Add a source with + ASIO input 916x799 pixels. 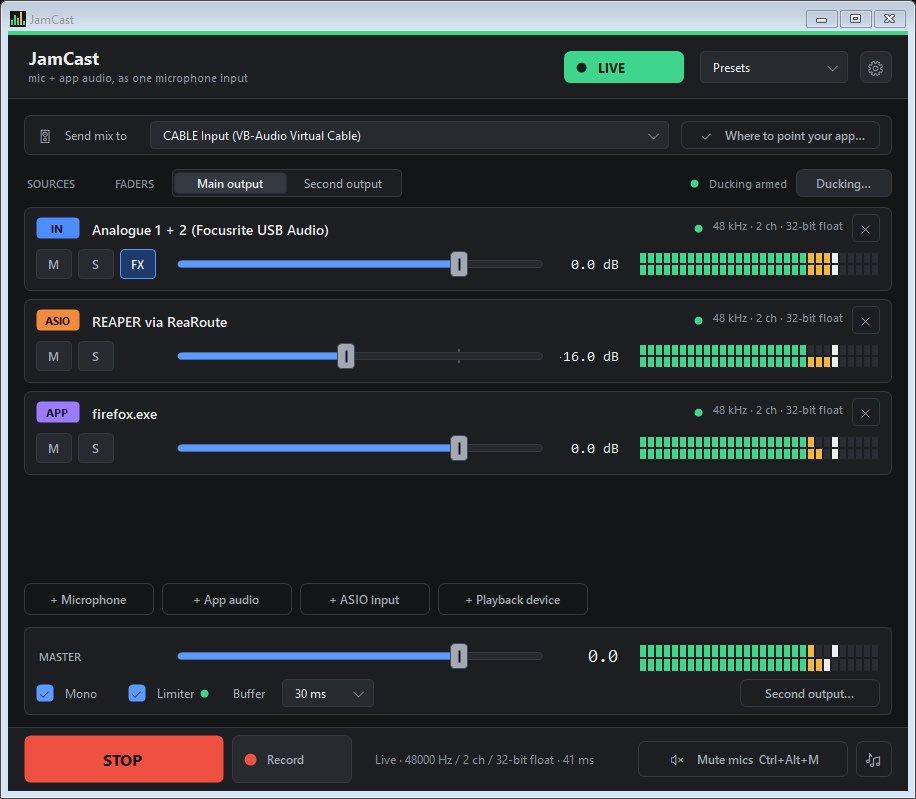365,599
